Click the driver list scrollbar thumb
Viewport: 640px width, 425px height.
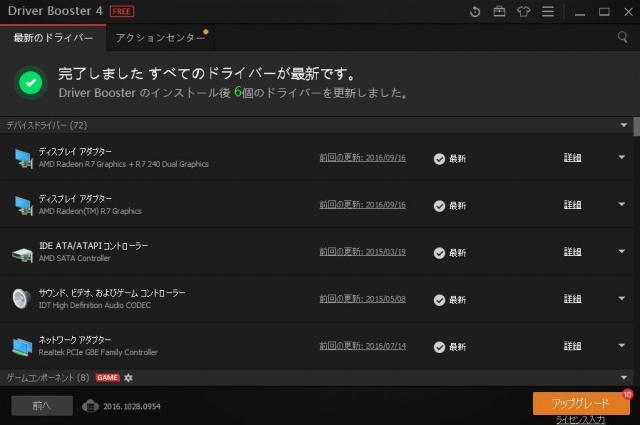tap(636, 127)
